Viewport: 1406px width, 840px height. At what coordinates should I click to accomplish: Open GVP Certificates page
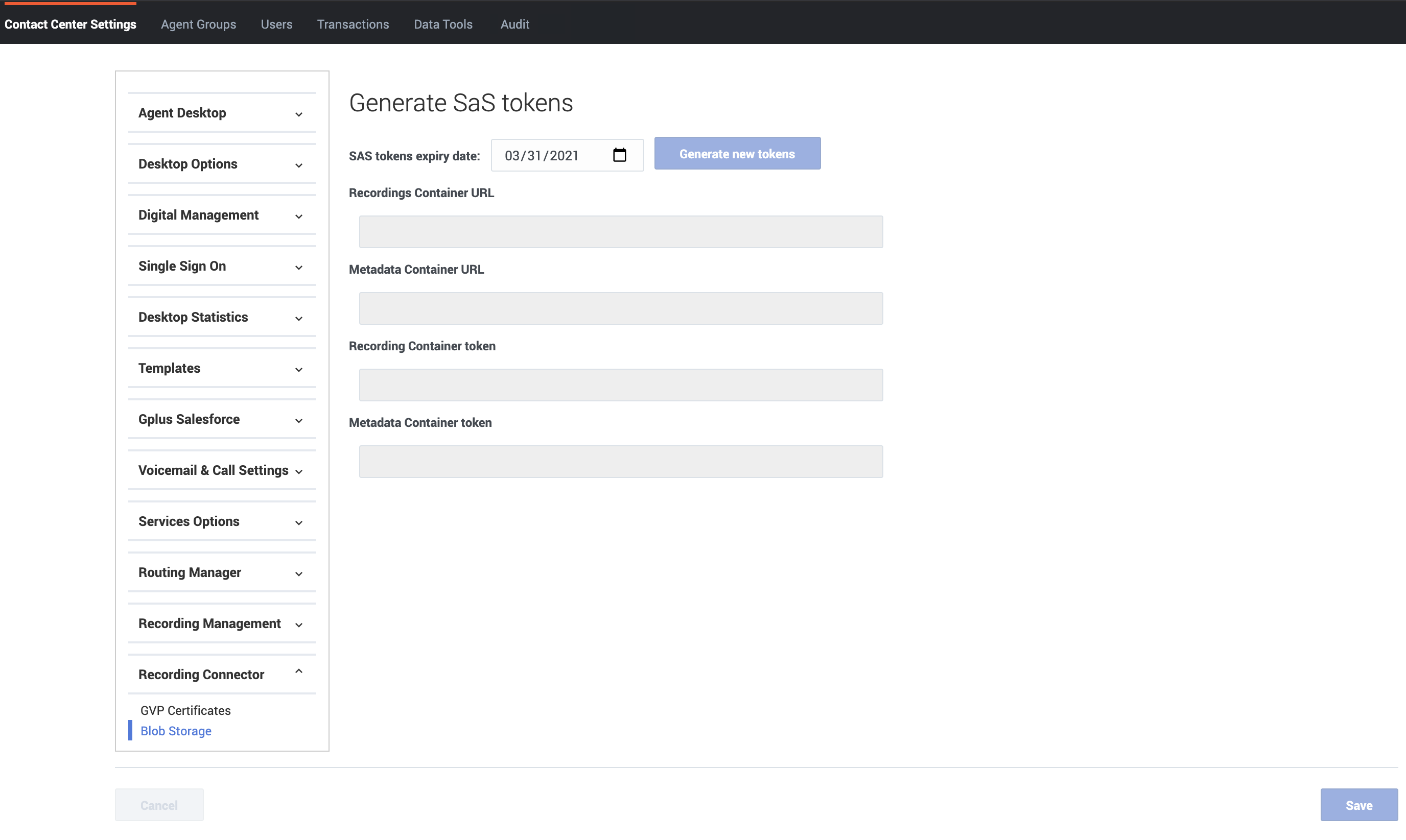(x=186, y=710)
